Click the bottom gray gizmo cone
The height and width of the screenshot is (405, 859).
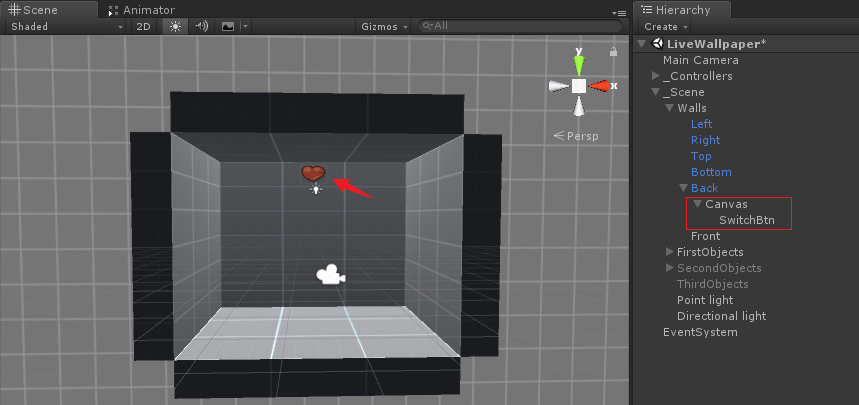pyautogui.click(x=579, y=106)
